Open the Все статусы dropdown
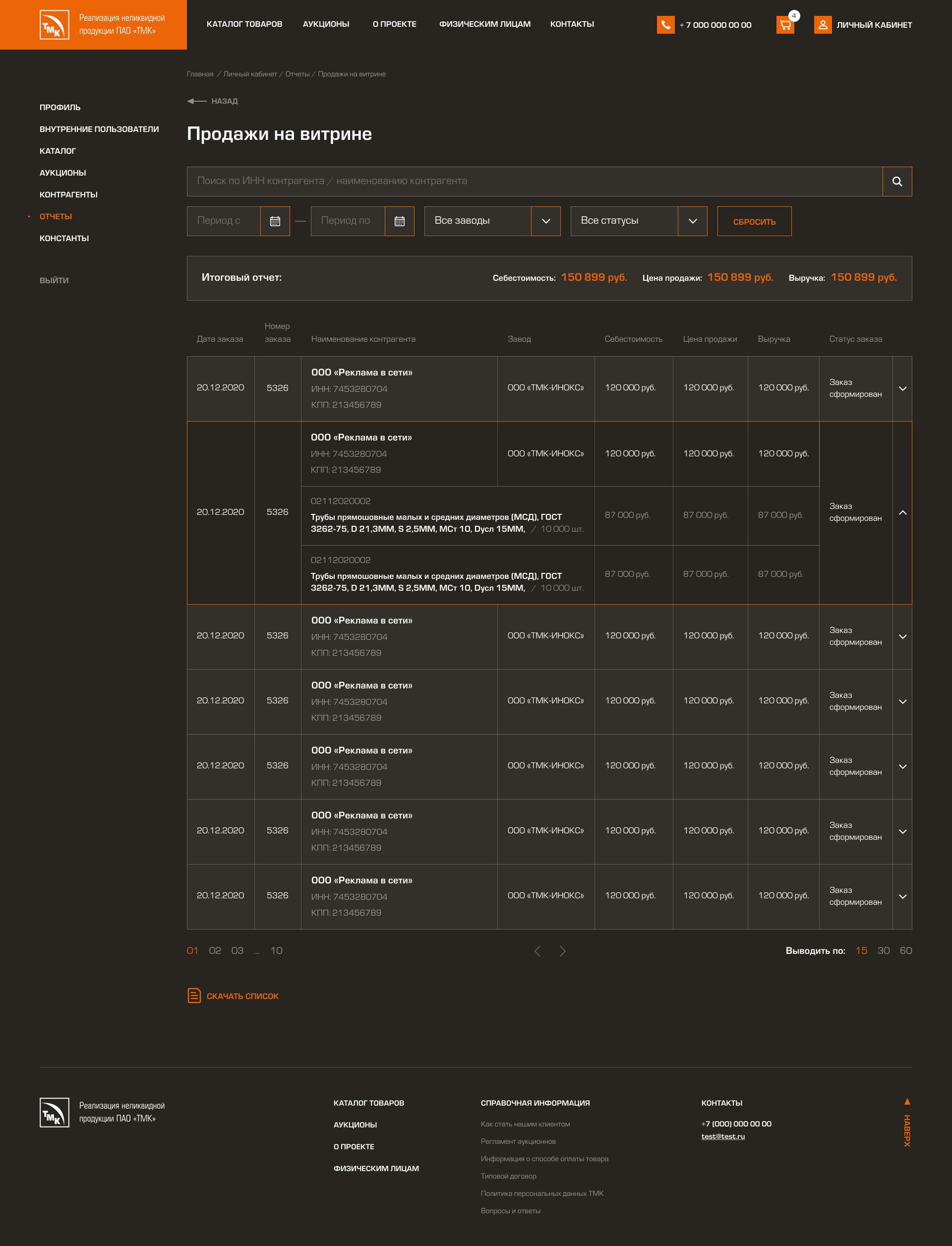Image resolution: width=952 pixels, height=1246 pixels. coord(639,221)
